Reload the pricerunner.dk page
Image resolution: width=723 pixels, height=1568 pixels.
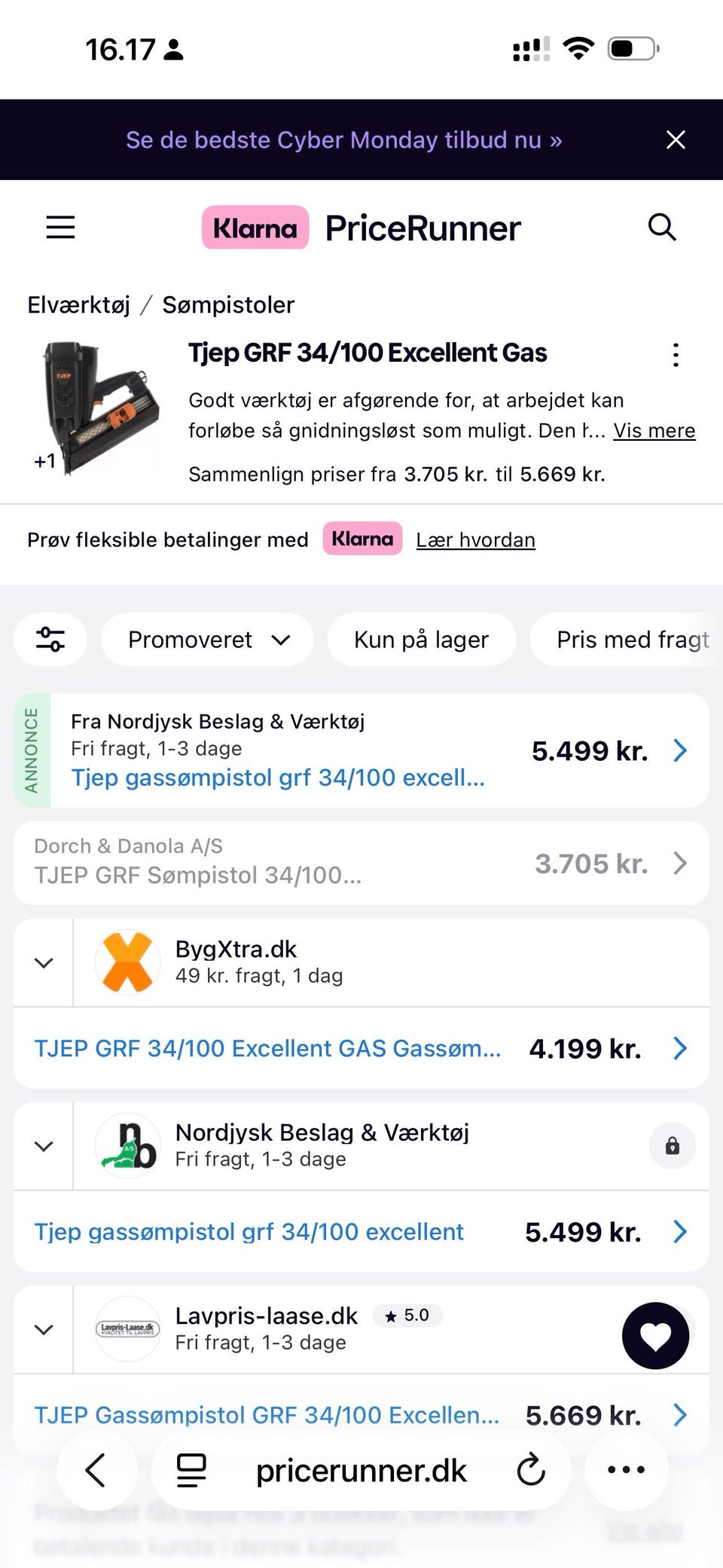tap(531, 1470)
